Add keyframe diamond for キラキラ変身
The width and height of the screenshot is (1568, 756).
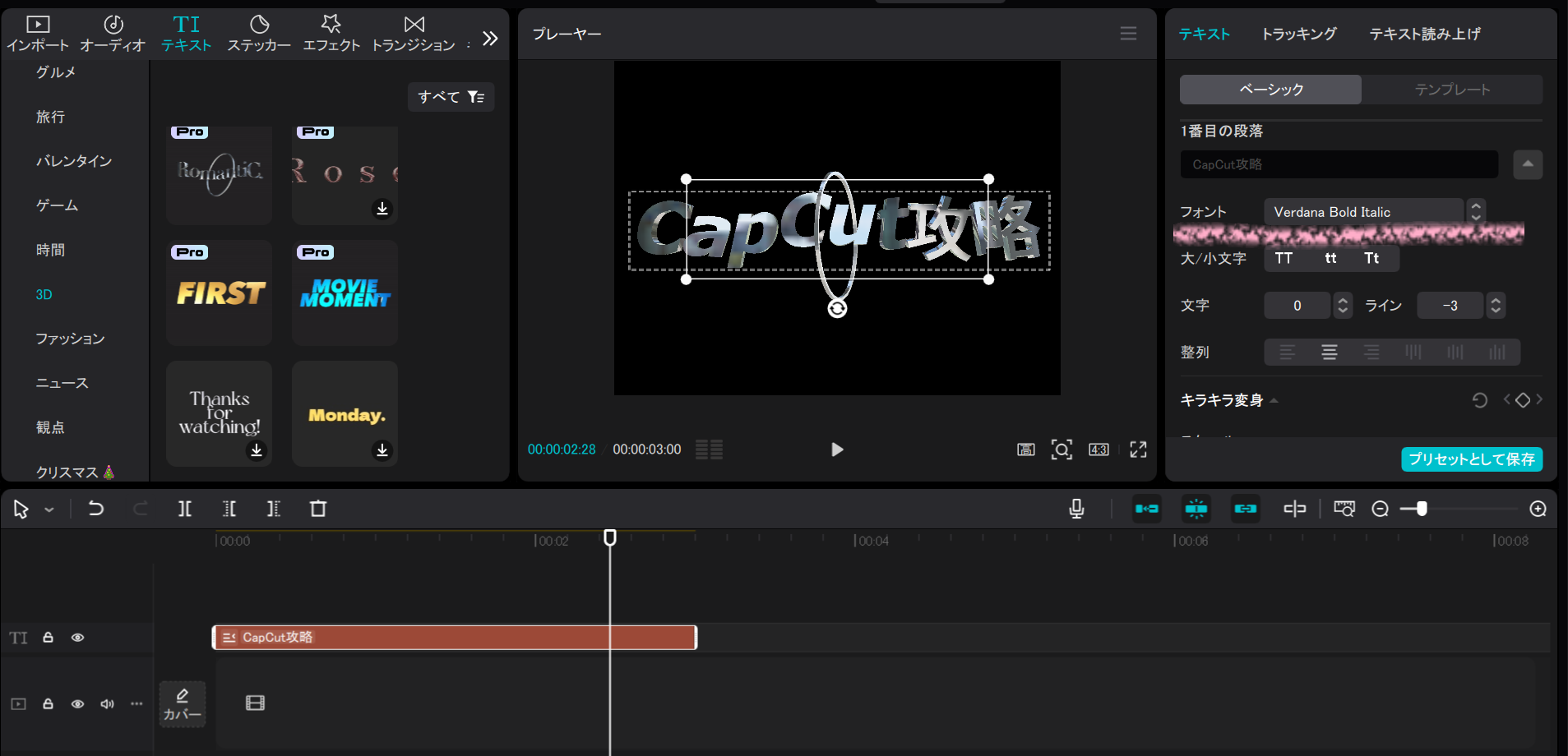coord(1523,400)
